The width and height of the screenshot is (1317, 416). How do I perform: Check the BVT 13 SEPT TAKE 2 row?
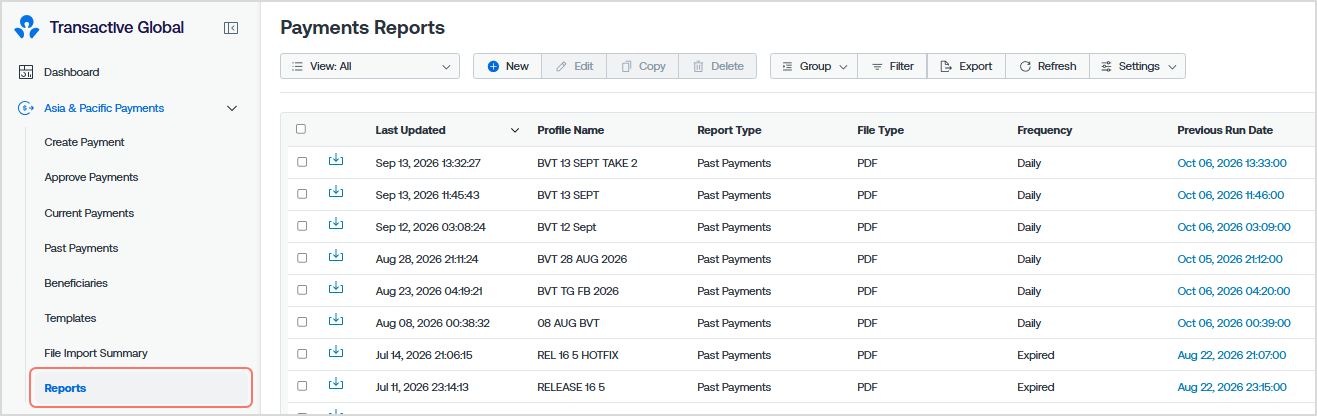[x=302, y=162]
